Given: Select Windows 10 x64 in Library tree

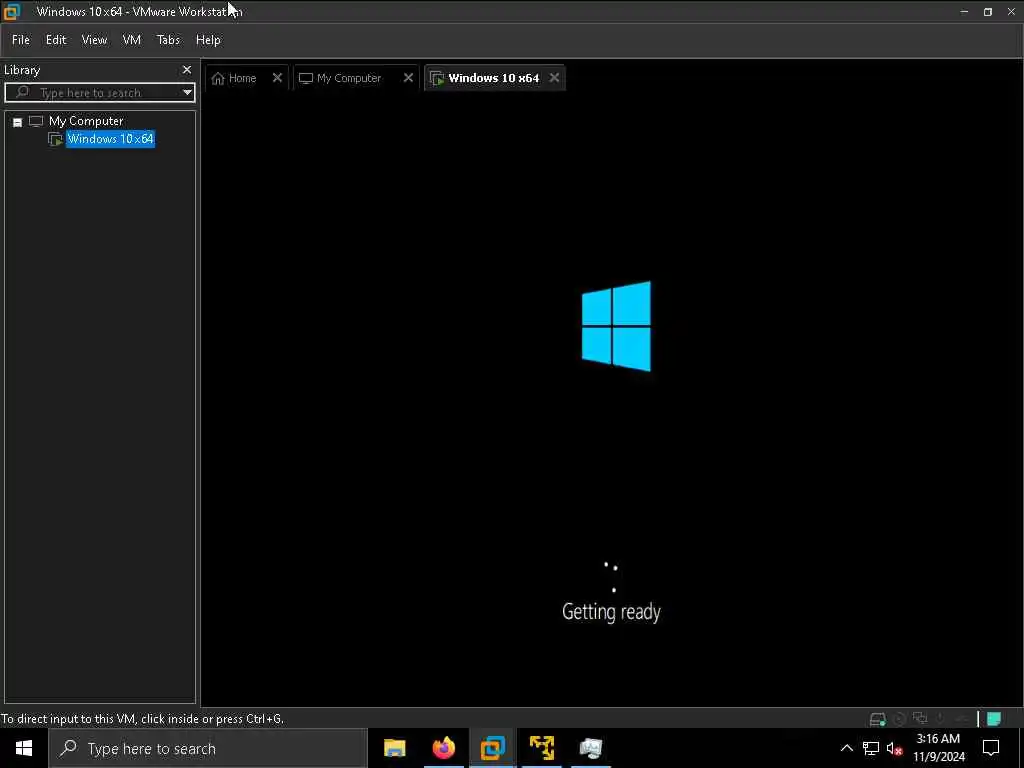Looking at the screenshot, I should [x=110, y=138].
